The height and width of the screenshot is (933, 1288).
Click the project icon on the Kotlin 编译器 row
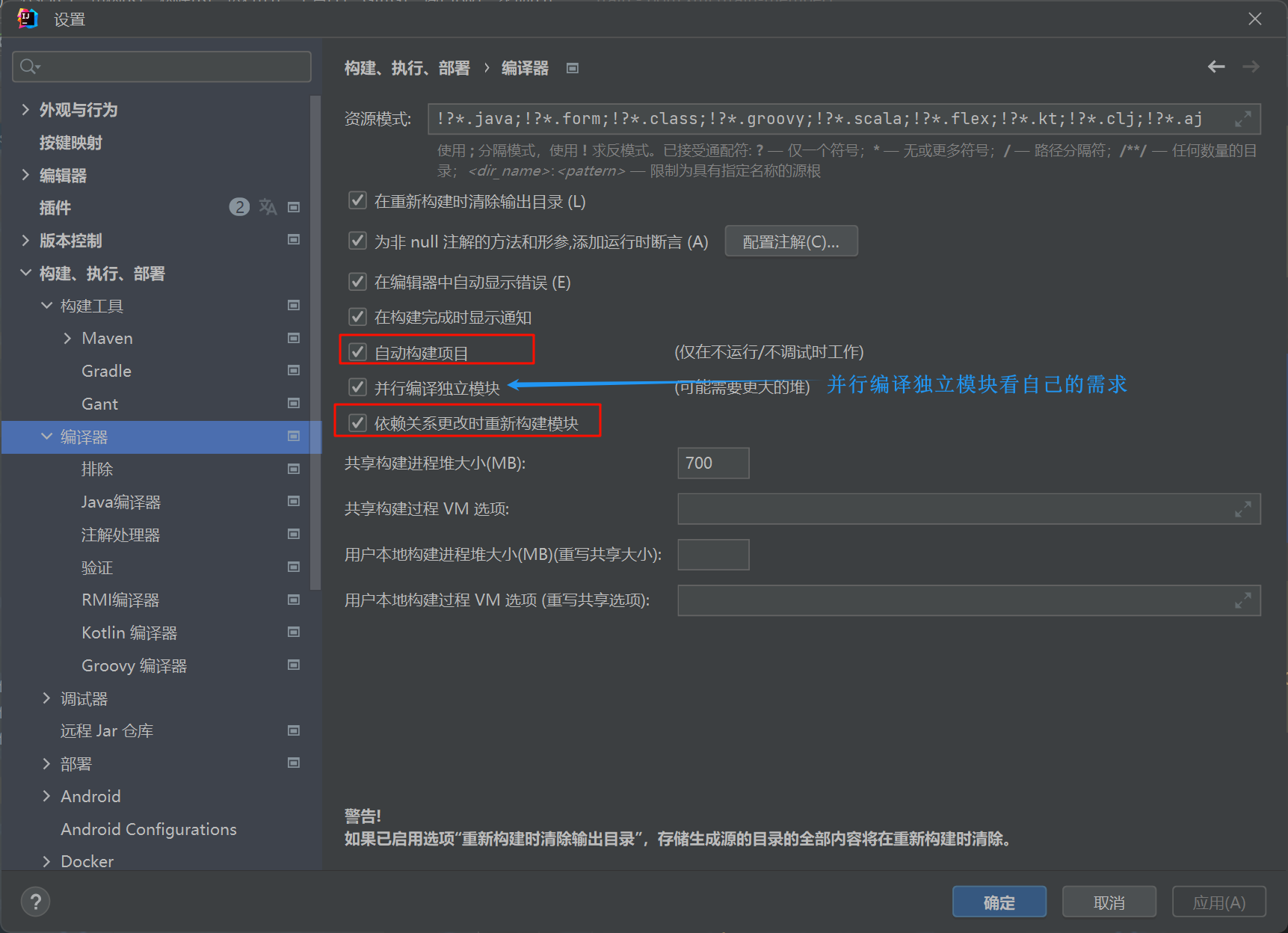tap(294, 632)
